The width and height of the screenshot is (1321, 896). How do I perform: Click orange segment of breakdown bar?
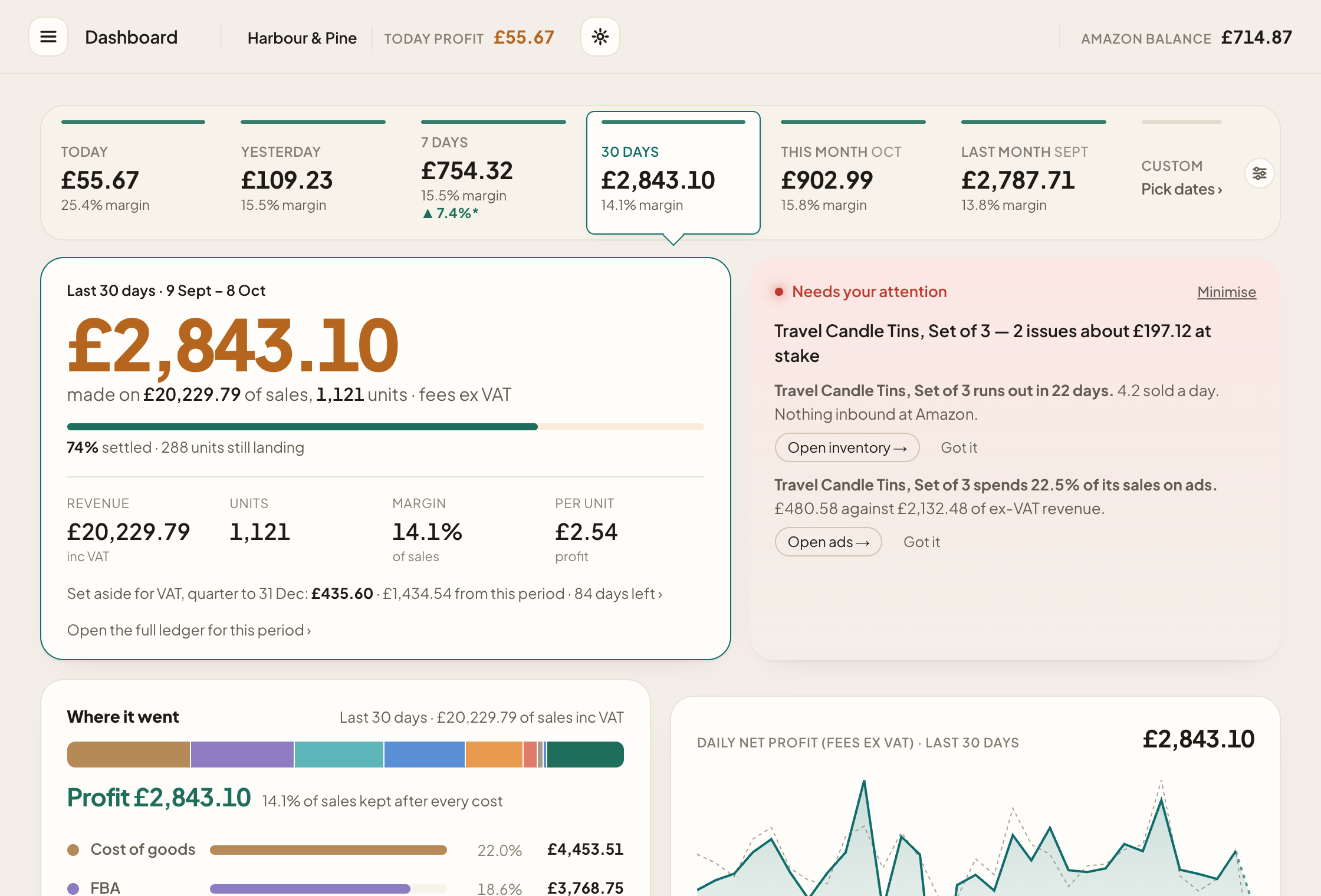(494, 755)
